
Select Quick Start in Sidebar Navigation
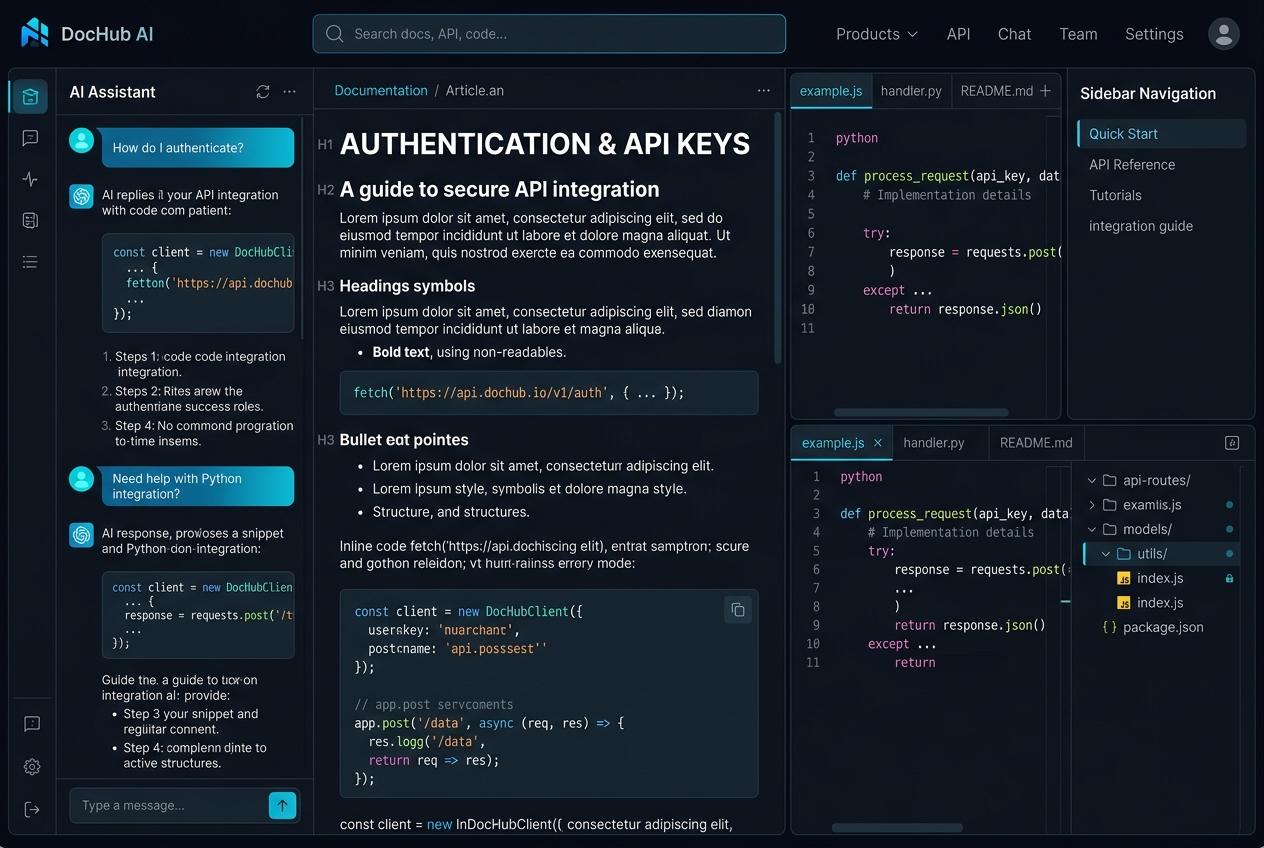pos(1161,134)
